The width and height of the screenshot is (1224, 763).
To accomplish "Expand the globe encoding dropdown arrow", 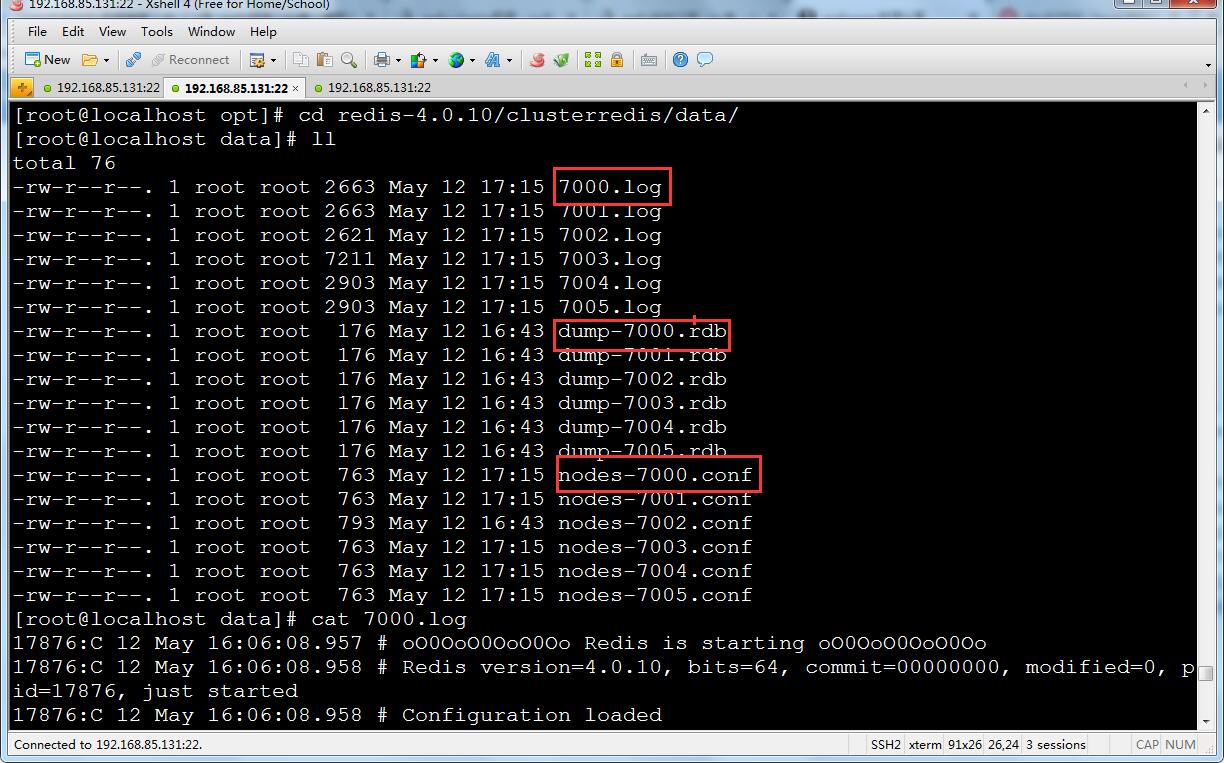I will (472, 60).
